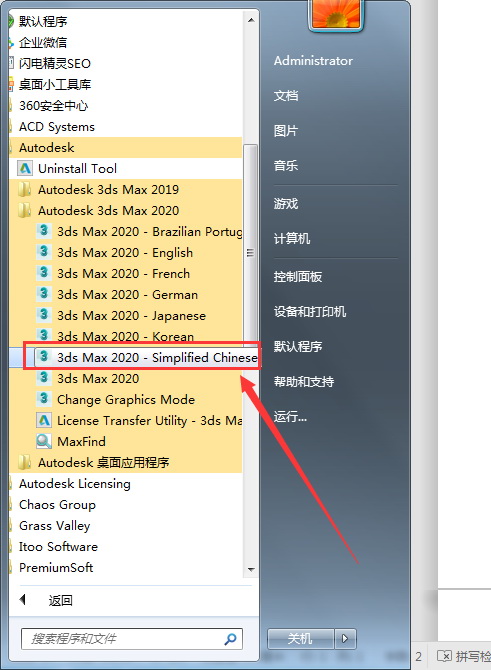Click the 关机 shutdown button

point(300,639)
